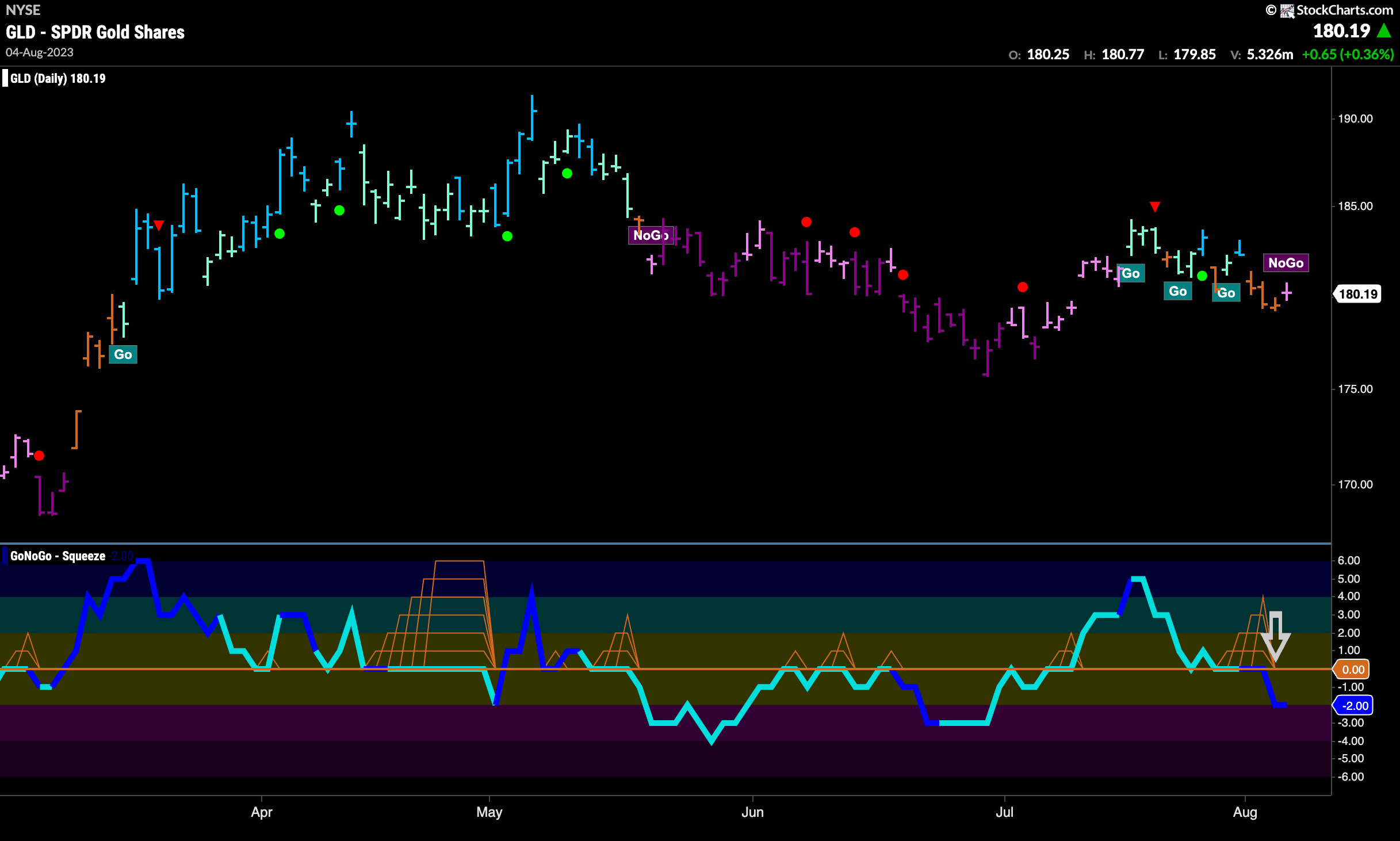The width and height of the screenshot is (1400, 841).
Task: Click the last Go label before August
Action: (x=1226, y=293)
